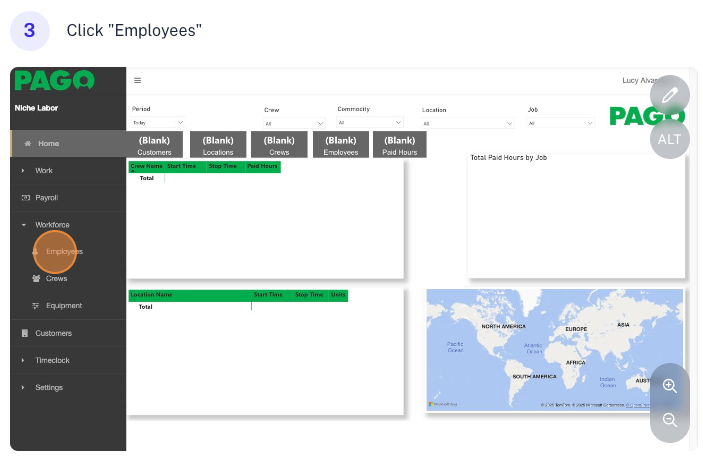This screenshot has width=703, height=456.
Task: Click the pencil edit icon
Action: 669,95
